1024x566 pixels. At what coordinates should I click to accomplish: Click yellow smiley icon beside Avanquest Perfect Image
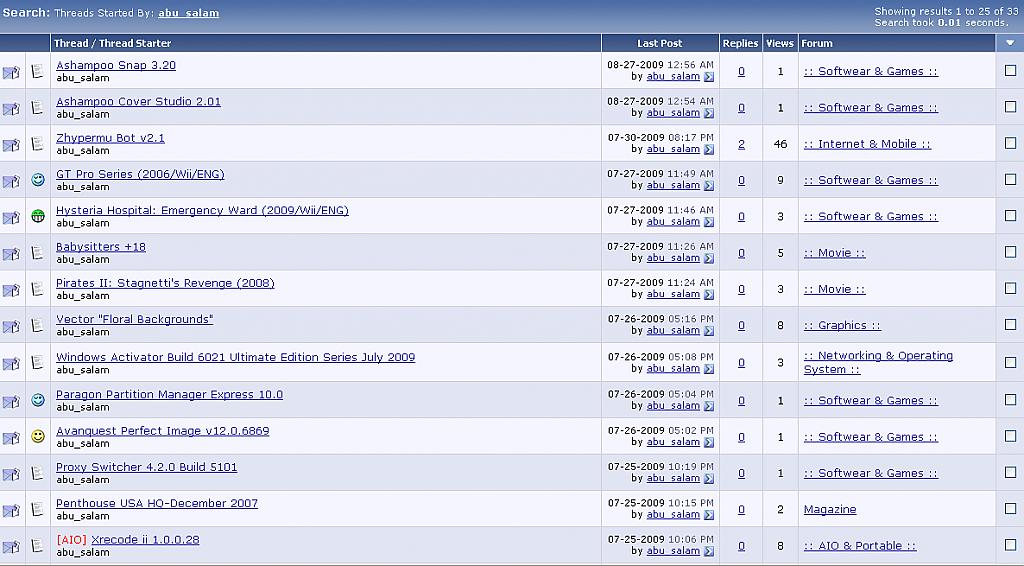click(x=38, y=437)
